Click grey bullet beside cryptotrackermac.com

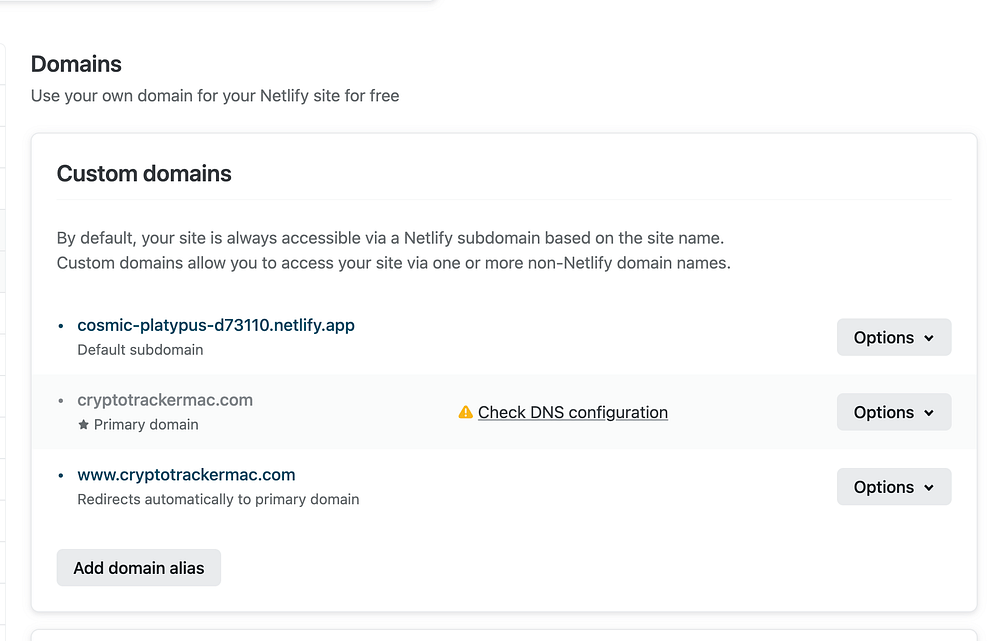click(x=62, y=401)
